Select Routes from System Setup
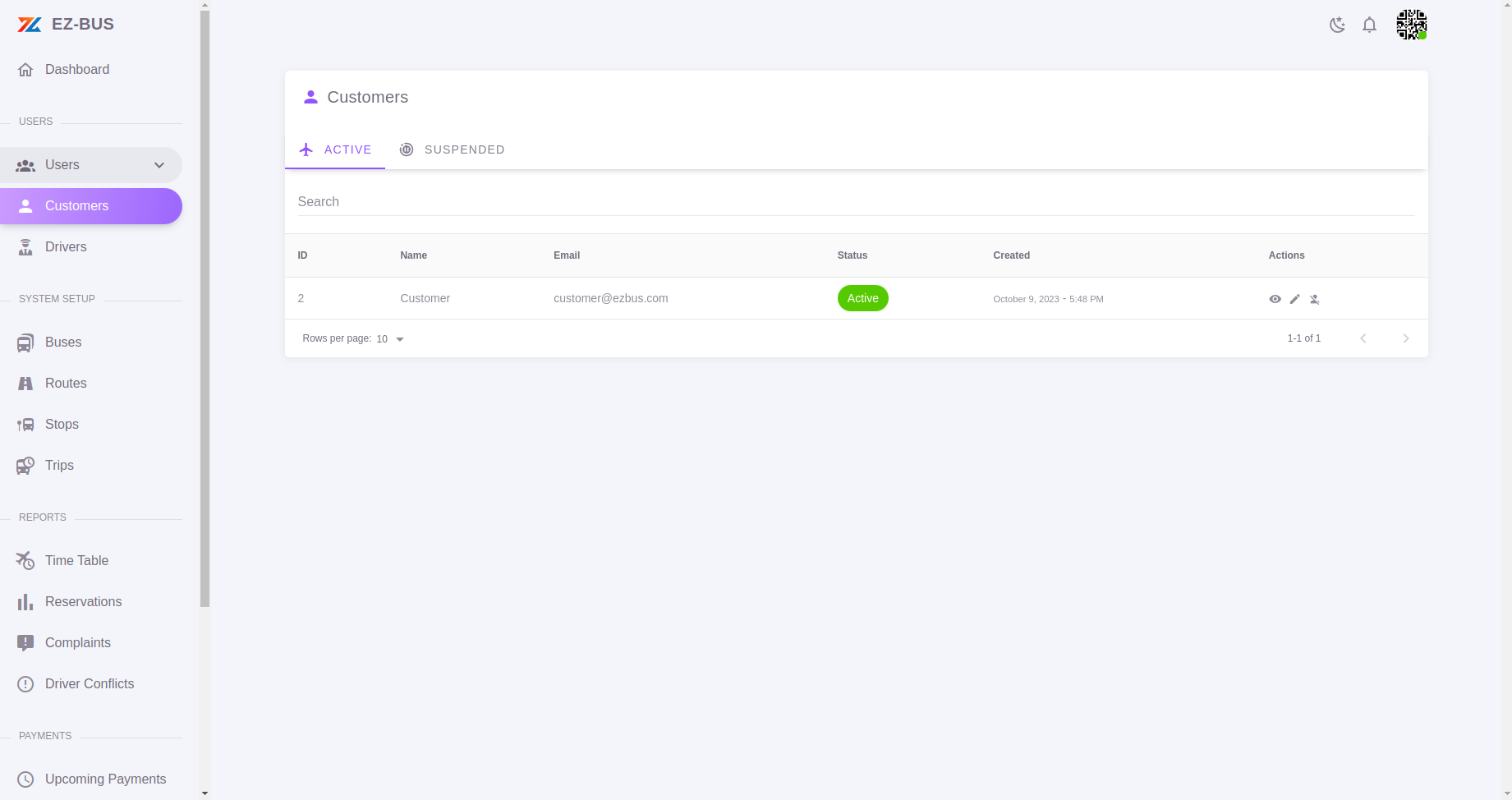Screen dimensions: 1512x800 66,383
